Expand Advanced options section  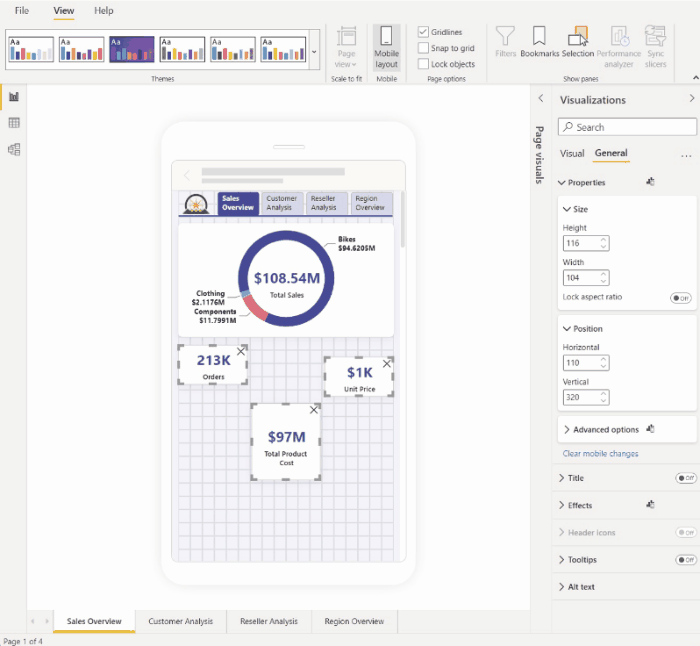pos(567,429)
